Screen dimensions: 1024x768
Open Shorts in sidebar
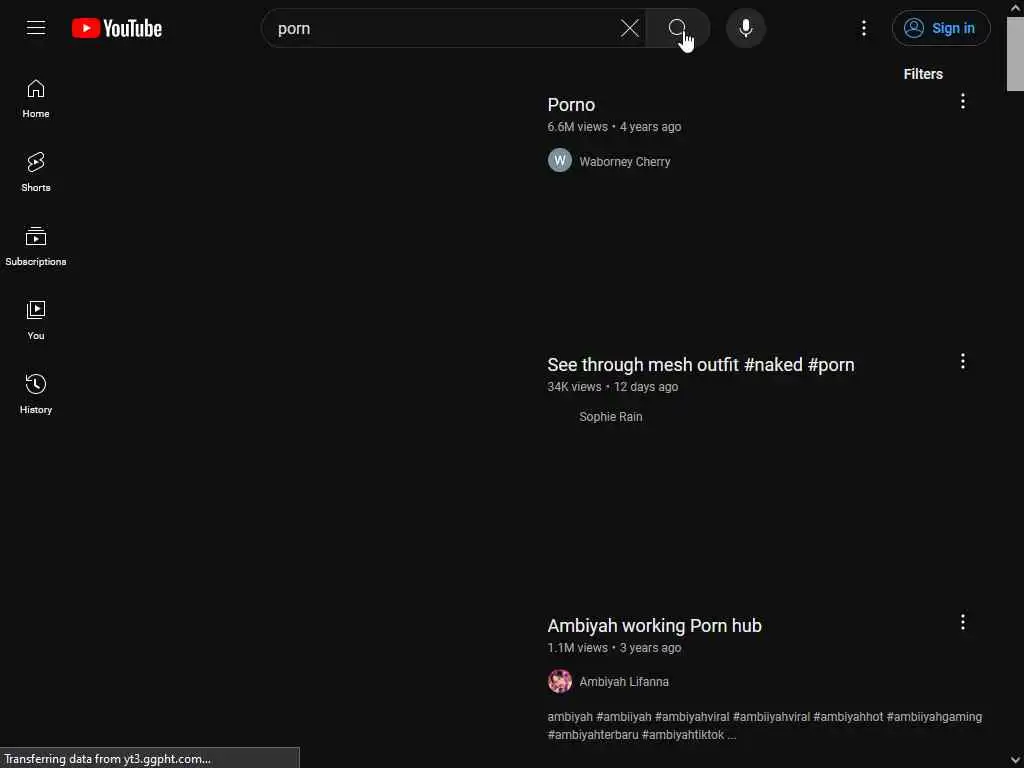[36, 172]
